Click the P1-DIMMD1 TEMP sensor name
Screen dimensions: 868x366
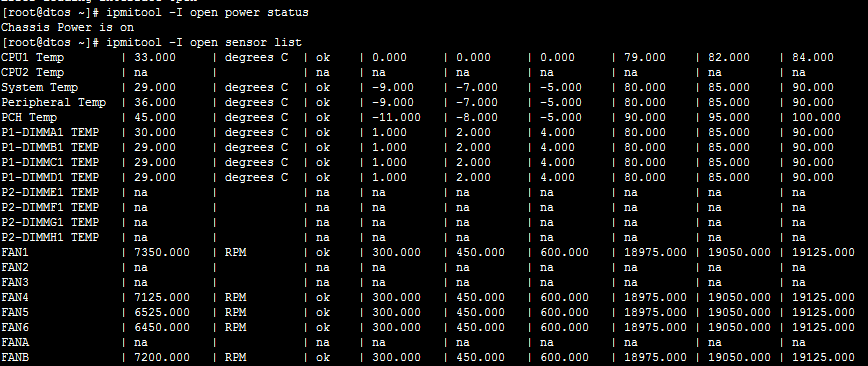[x=50, y=177]
